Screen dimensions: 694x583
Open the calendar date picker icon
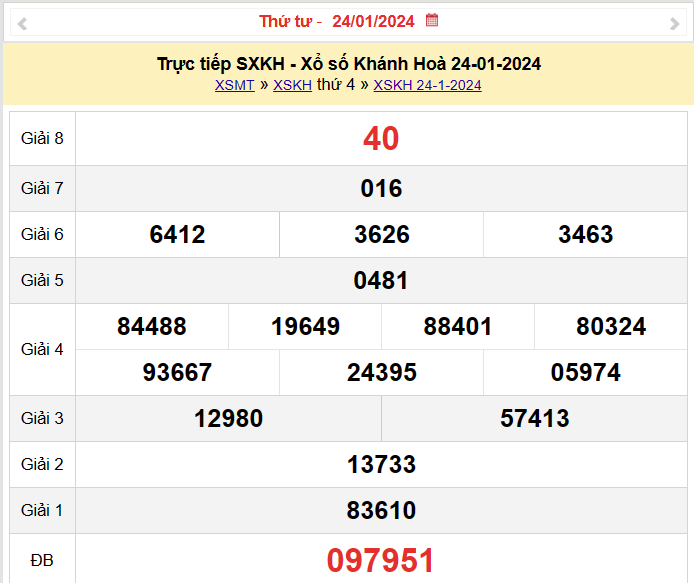432,20
